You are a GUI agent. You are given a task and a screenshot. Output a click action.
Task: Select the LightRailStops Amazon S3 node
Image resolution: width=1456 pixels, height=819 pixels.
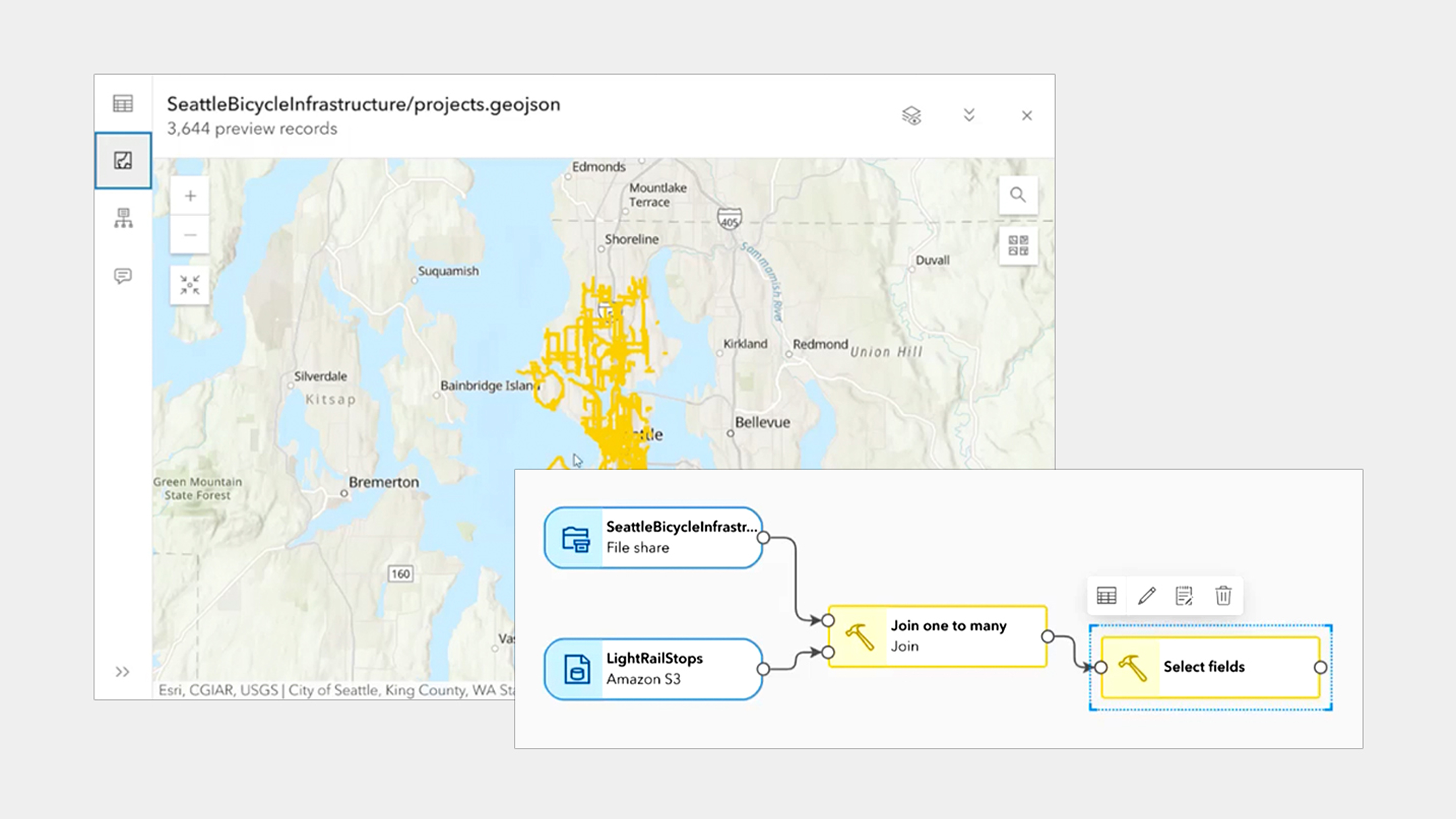pos(653,669)
